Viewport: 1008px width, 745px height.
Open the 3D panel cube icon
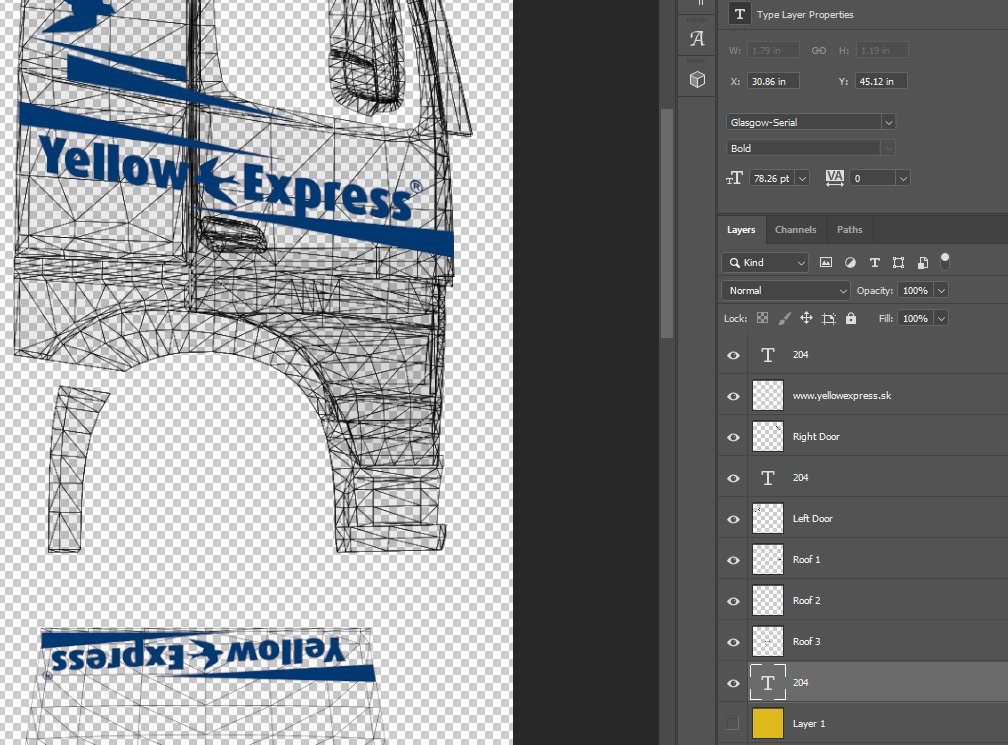pos(697,80)
